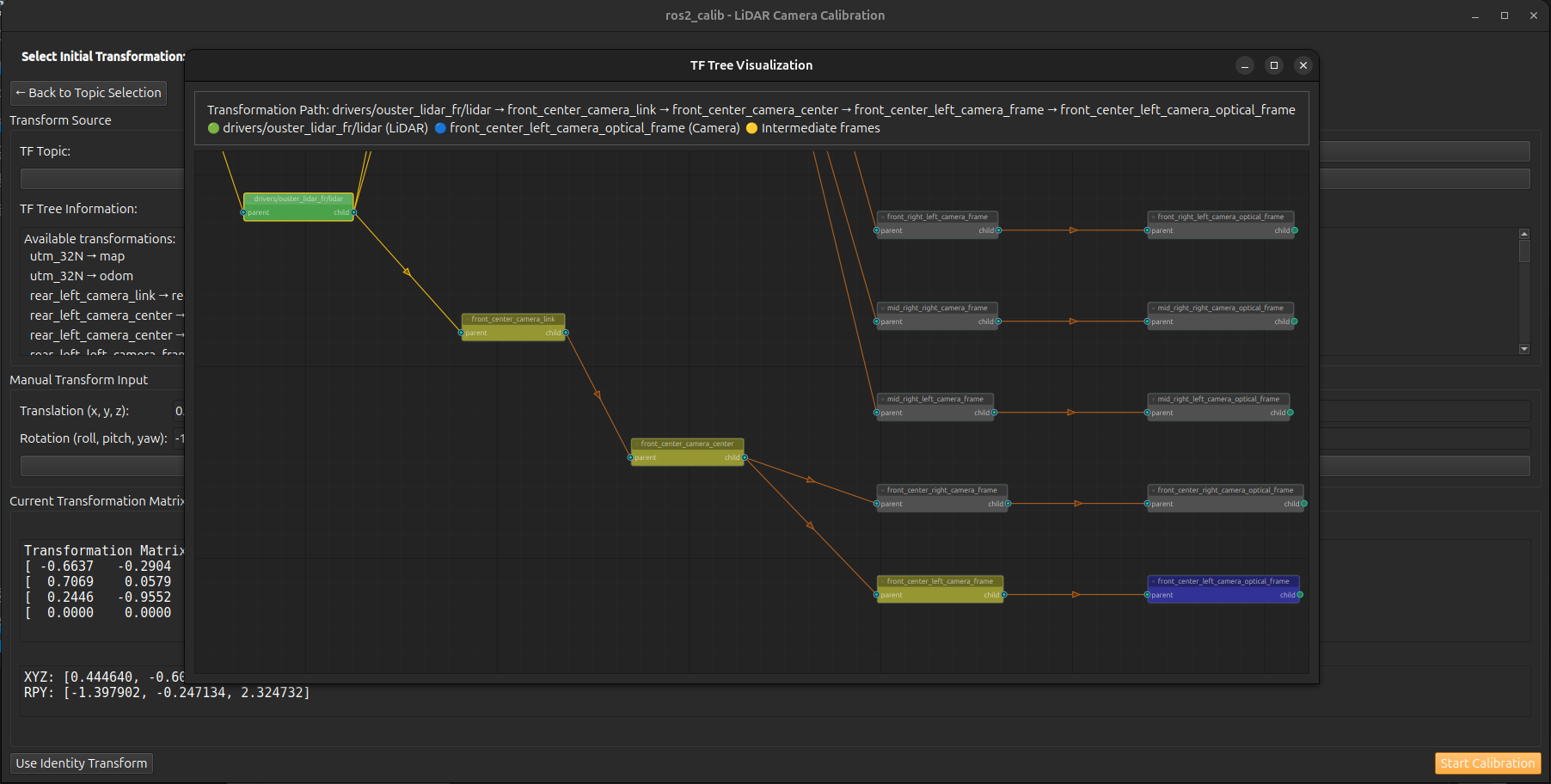Image resolution: width=1551 pixels, height=784 pixels.
Task: Click child port of drivers/ouster_lidar_fr/lidar node
Action: (x=353, y=212)
